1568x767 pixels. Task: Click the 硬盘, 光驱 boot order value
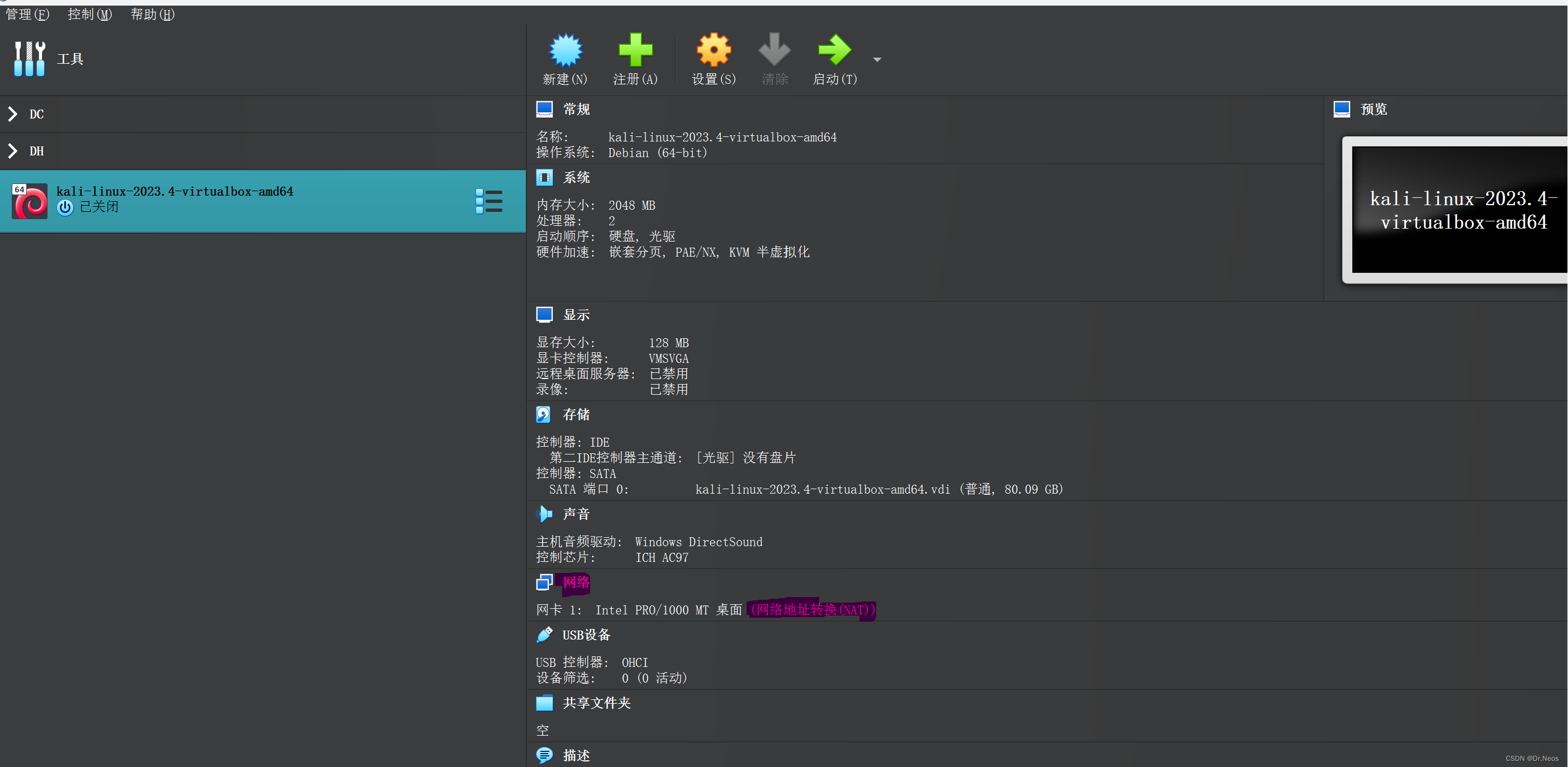[642, 236]
